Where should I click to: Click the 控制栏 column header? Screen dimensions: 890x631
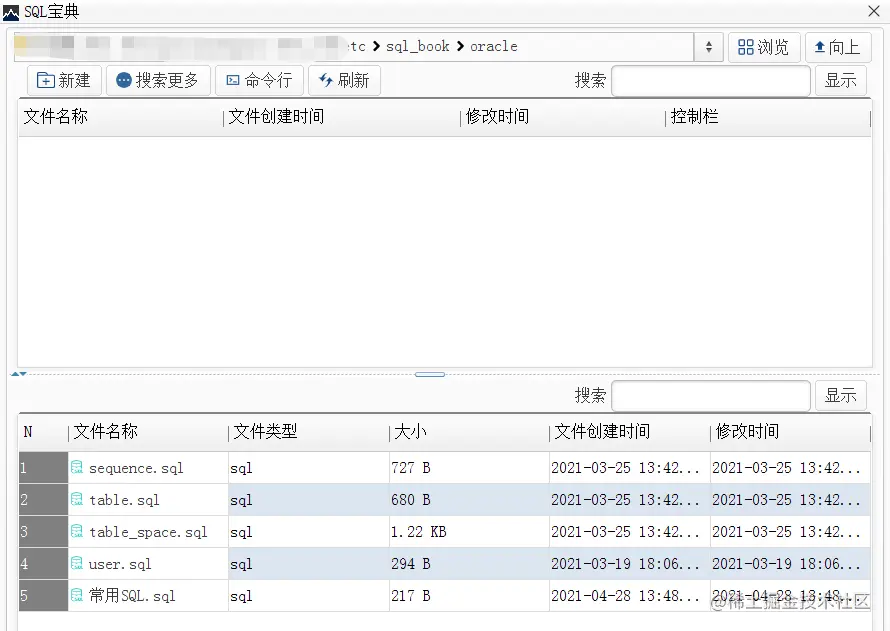tap(767, 117)
